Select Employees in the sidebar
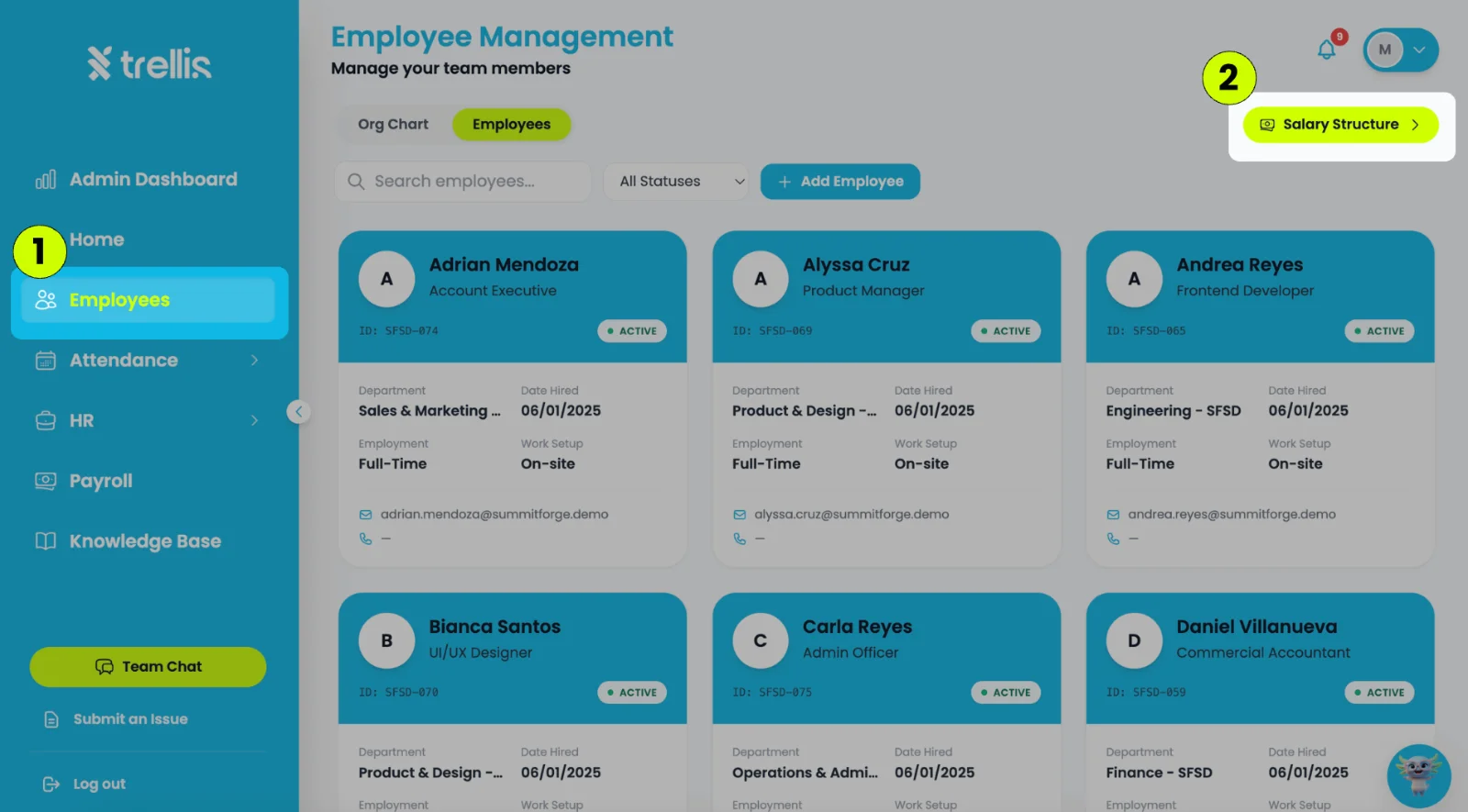1468x812 pixels. tap(149, 300)
